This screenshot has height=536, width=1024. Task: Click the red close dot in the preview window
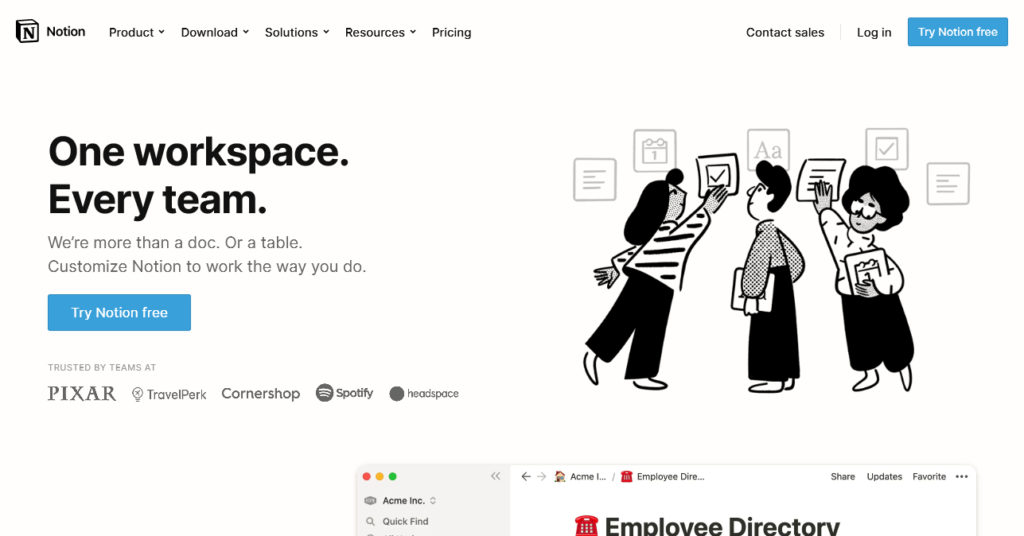366,477
